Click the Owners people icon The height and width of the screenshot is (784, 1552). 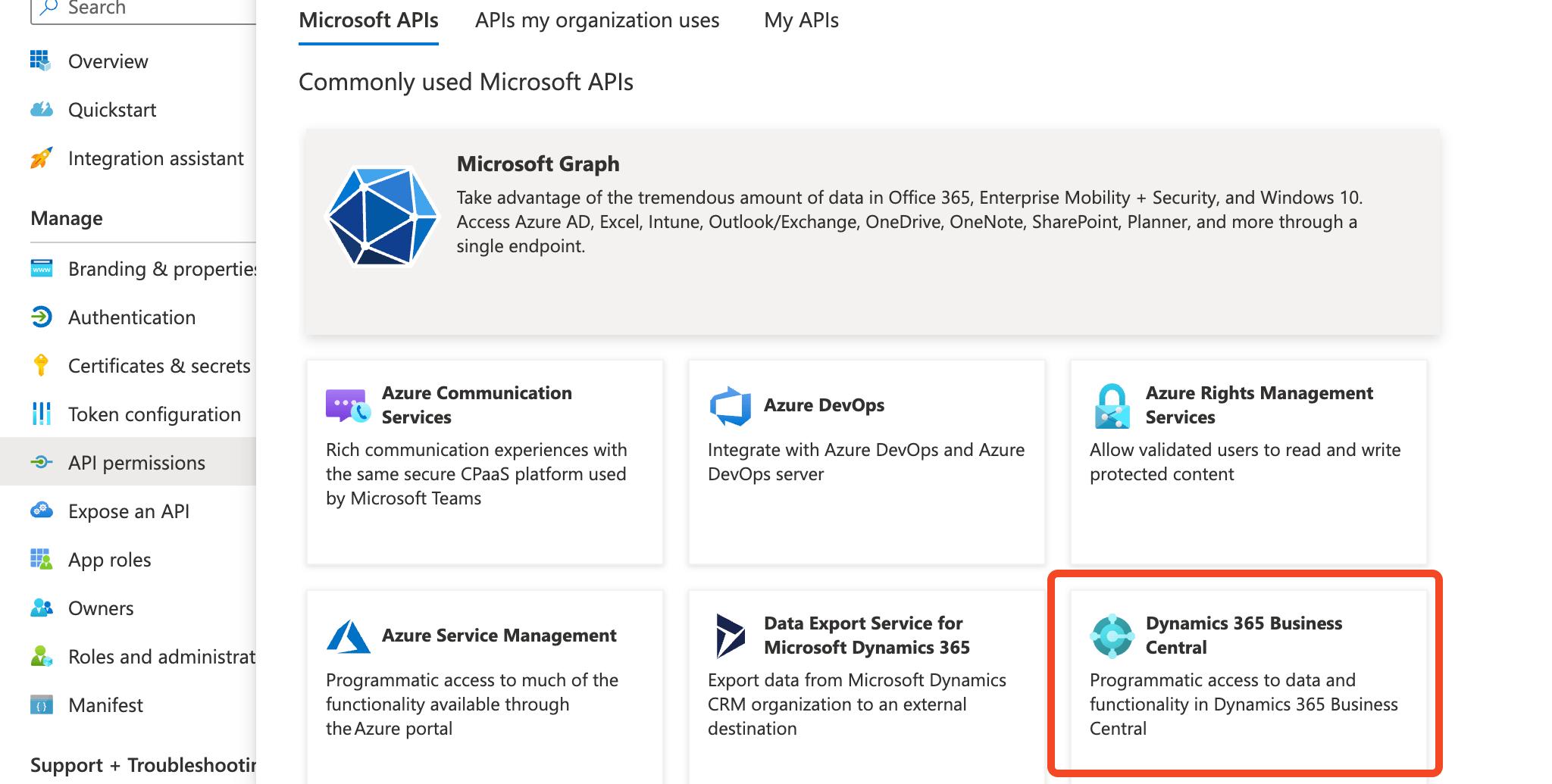[x=41, y=608]
